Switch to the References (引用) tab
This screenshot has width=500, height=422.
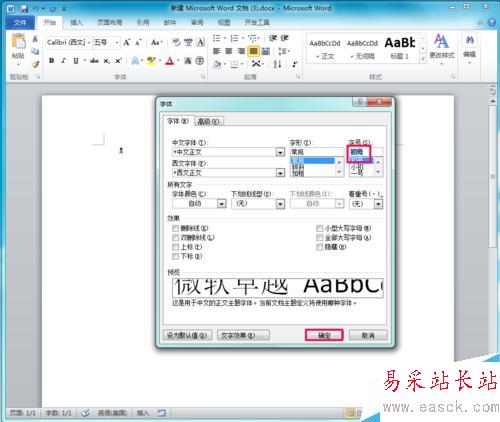pyautogui.click(x=143, y=23)
